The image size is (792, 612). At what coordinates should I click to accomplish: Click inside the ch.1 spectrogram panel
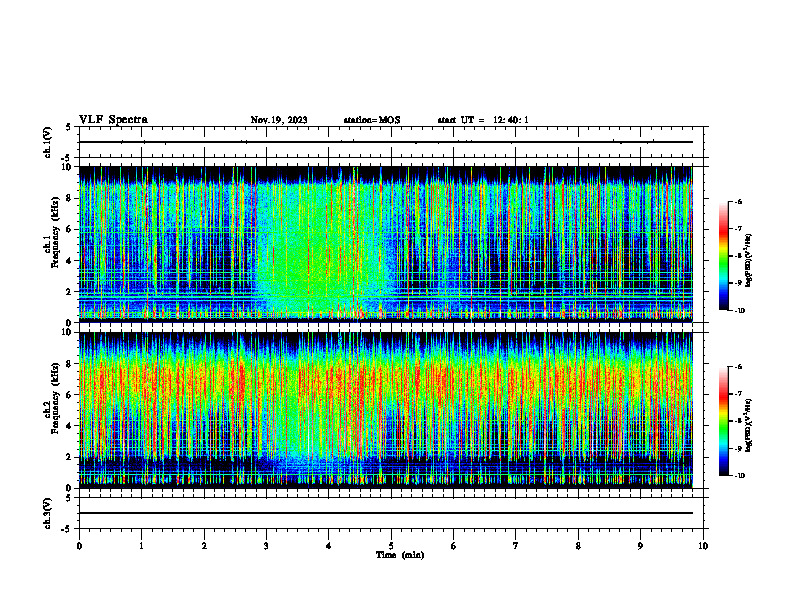[x=386, y=244]
